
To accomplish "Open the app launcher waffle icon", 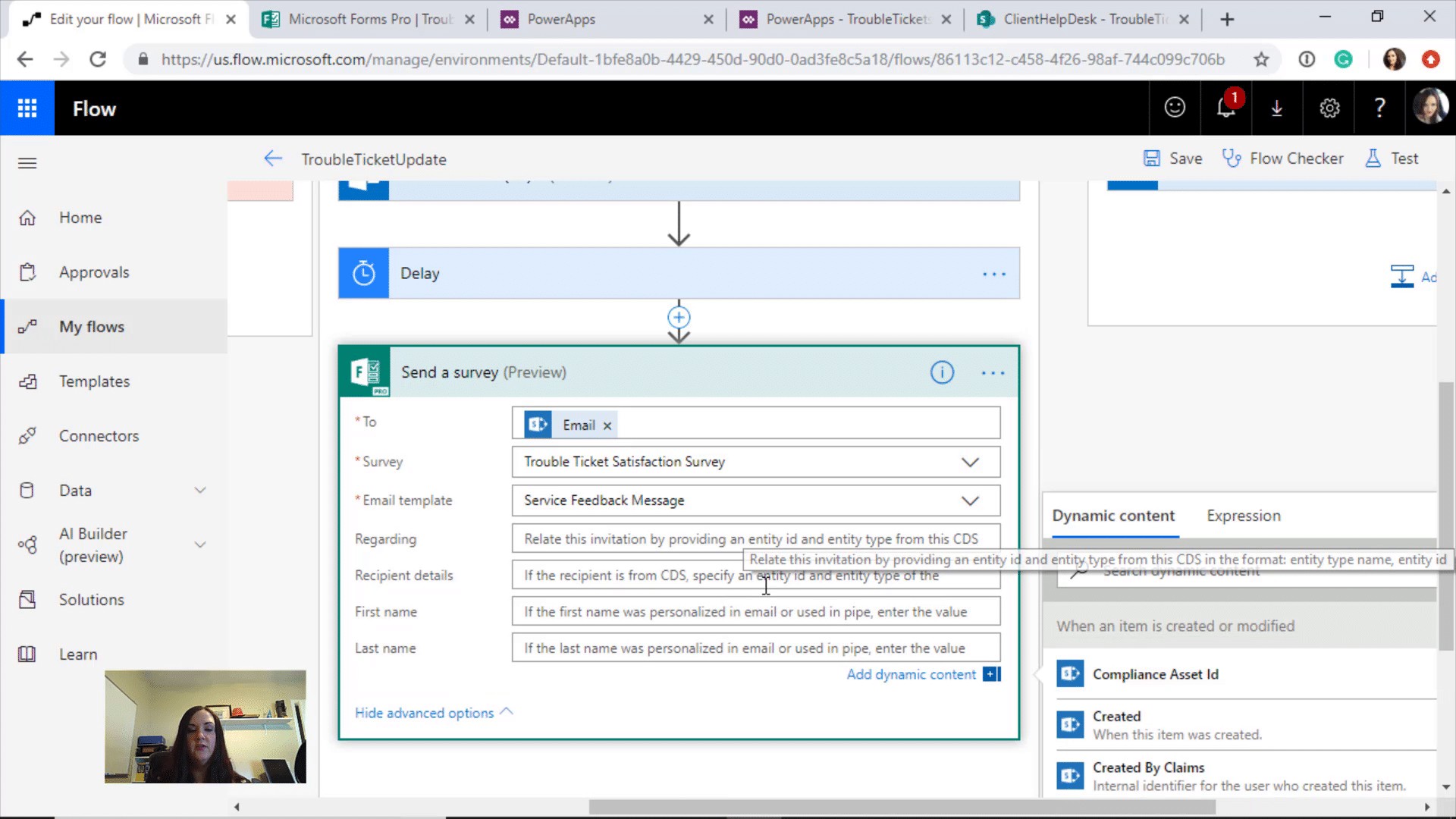I will click(x=27, y=108).
